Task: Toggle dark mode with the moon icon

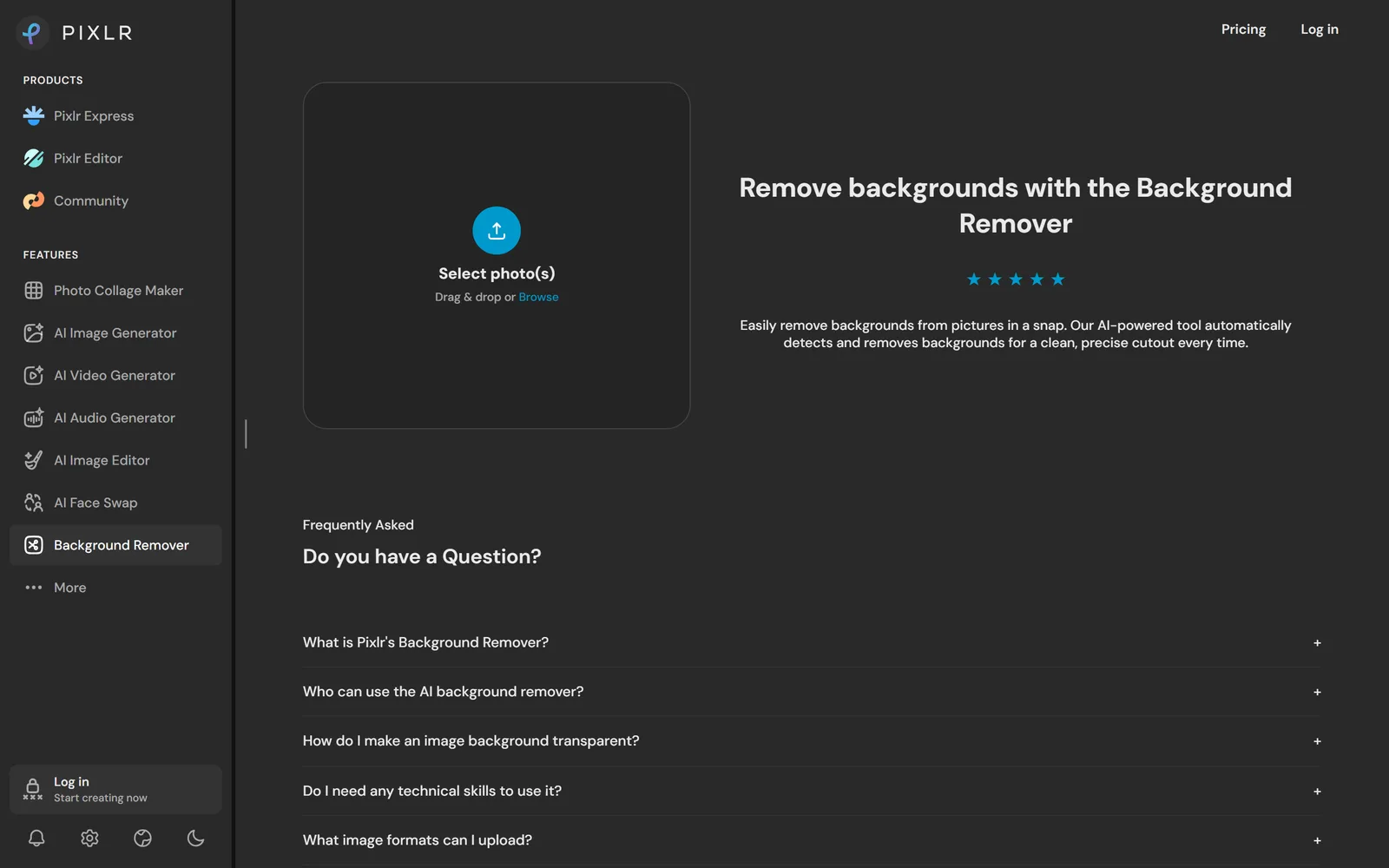Action: pos(196,838)
